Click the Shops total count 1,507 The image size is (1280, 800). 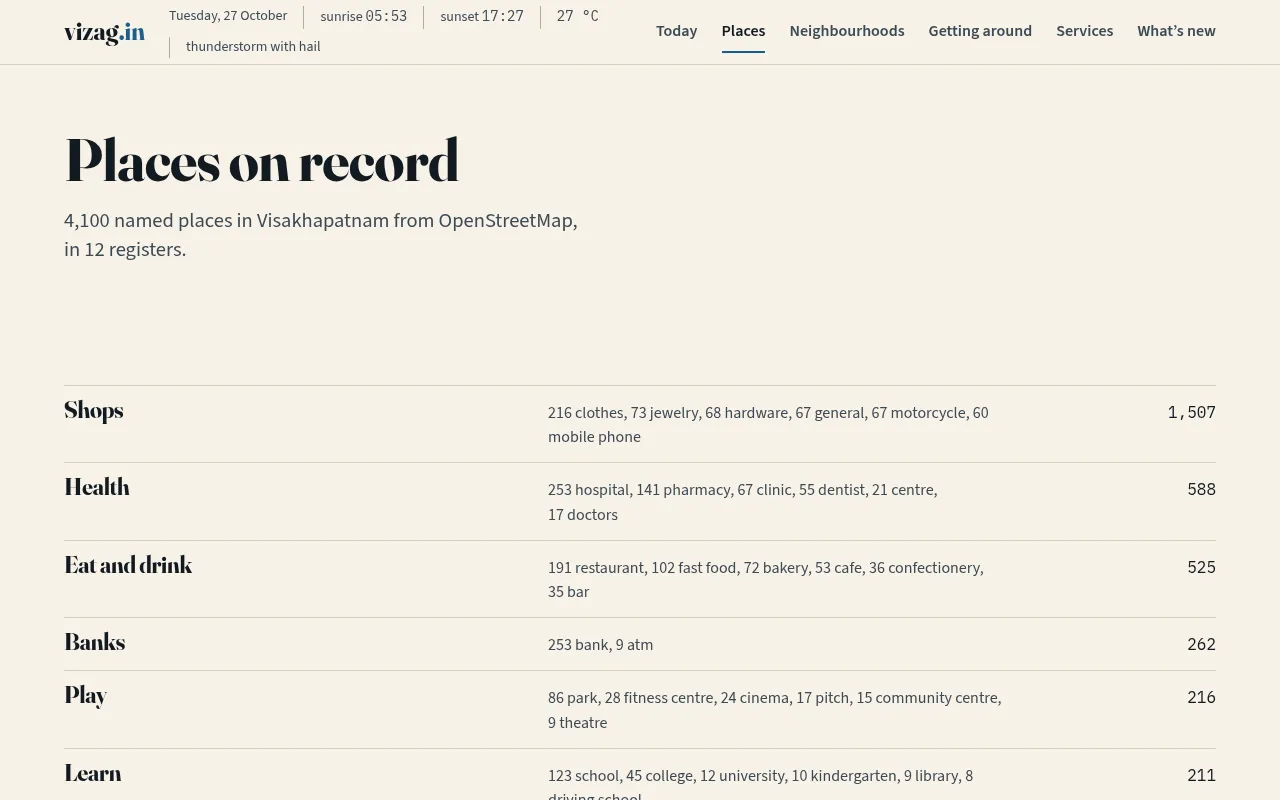click(x=1191, y=412)
